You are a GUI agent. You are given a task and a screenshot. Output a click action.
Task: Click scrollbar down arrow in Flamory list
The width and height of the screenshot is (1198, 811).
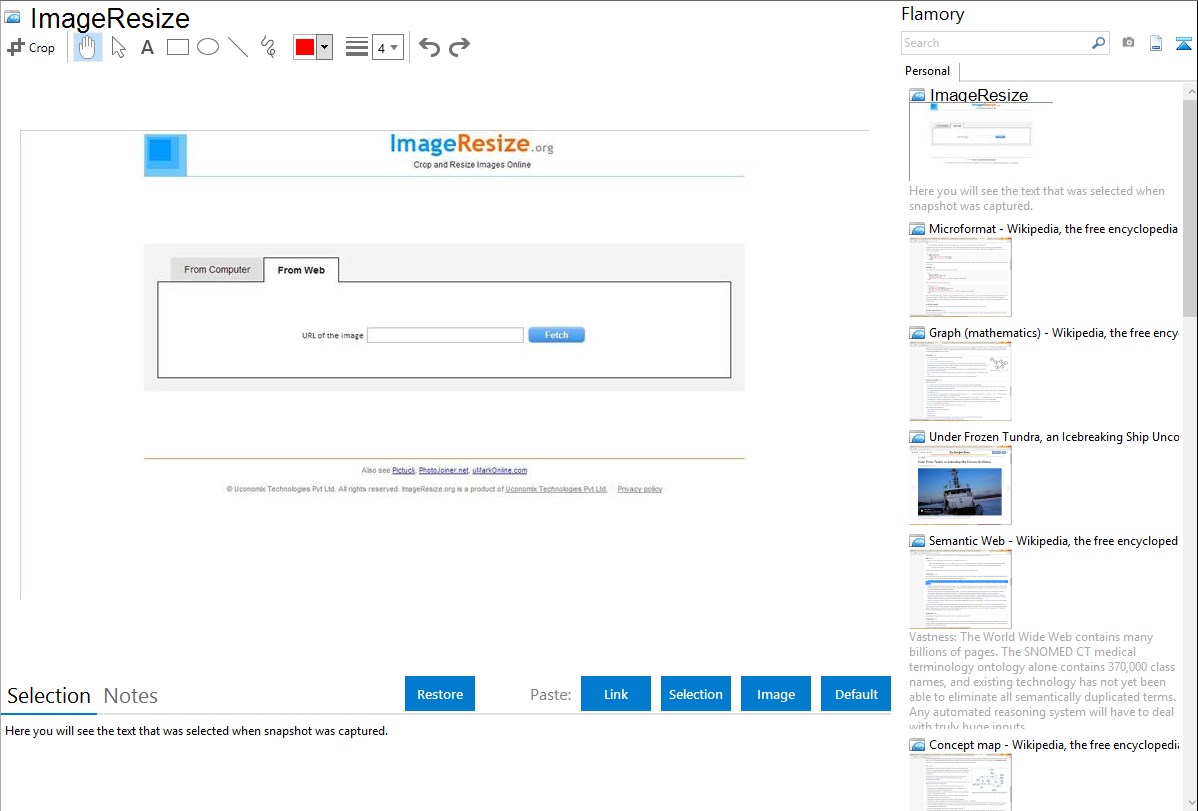point(1190,803)
